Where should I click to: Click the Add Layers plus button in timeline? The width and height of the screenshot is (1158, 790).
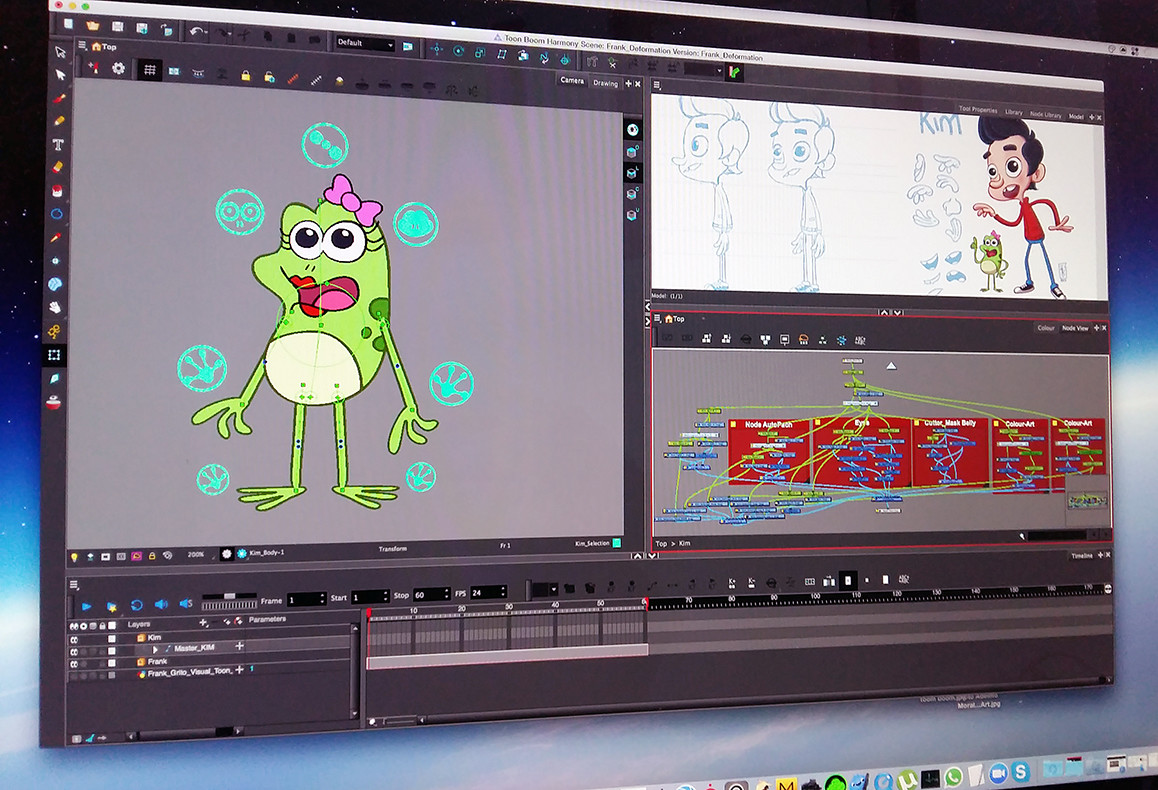point(204,622)
